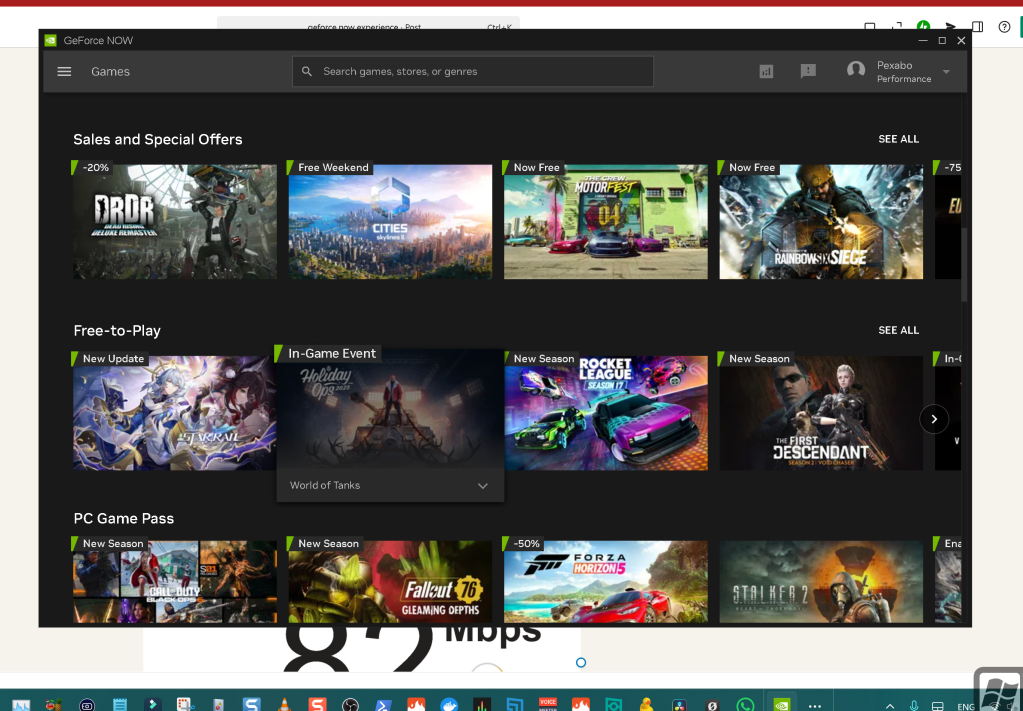
Task: Open WhatsApp icon in taskbar
Action: click(x=745, y=704)
